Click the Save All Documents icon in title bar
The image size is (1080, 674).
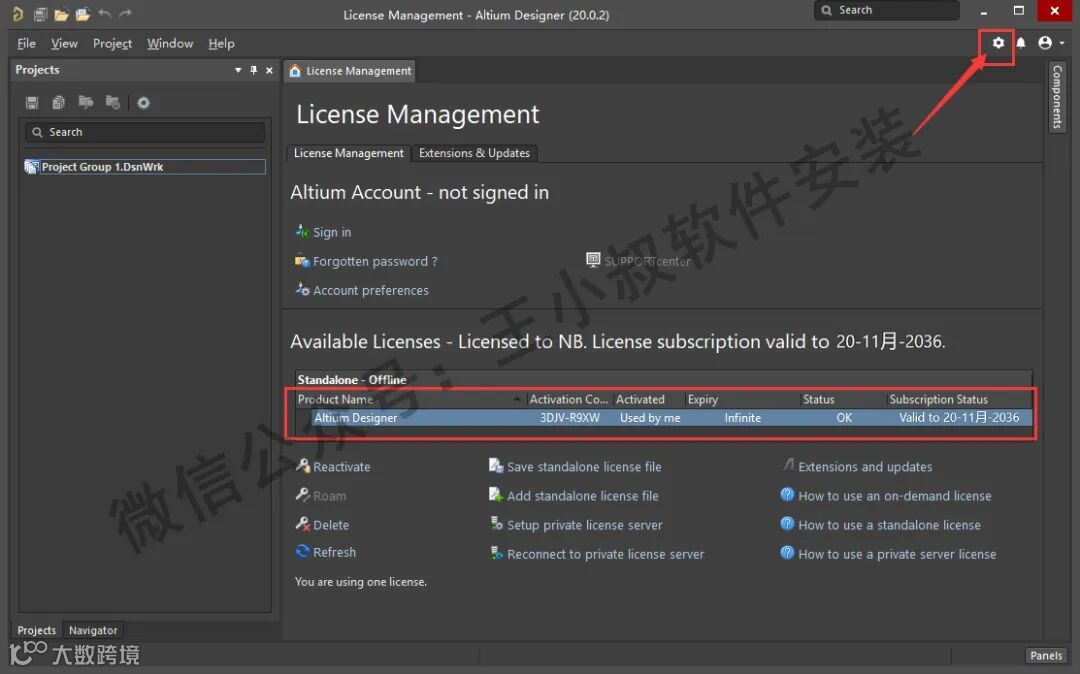(41, 14)
